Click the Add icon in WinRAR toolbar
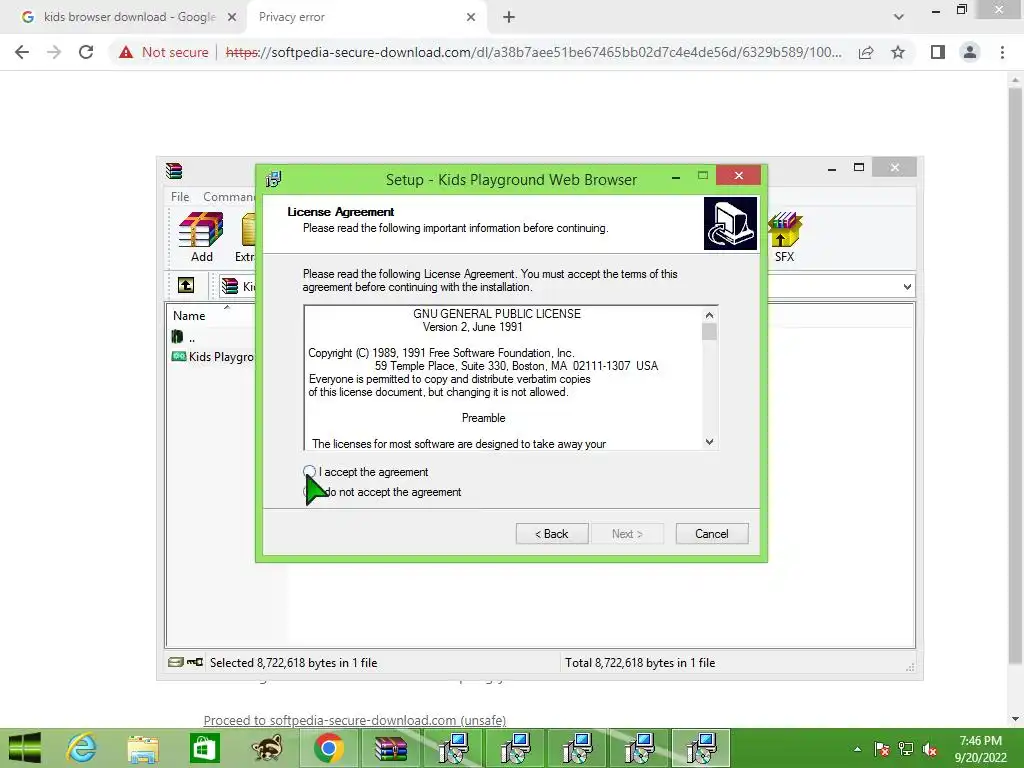Viewport: 1024px width, 768px height. point(201,238)
